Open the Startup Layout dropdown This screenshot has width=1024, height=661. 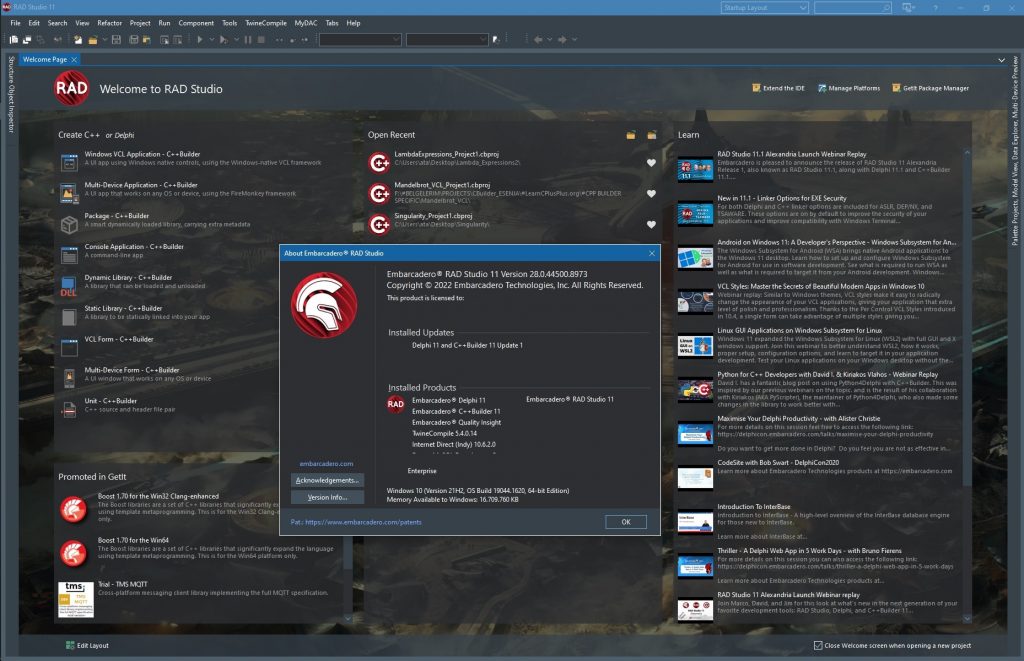tap(765, 8)
